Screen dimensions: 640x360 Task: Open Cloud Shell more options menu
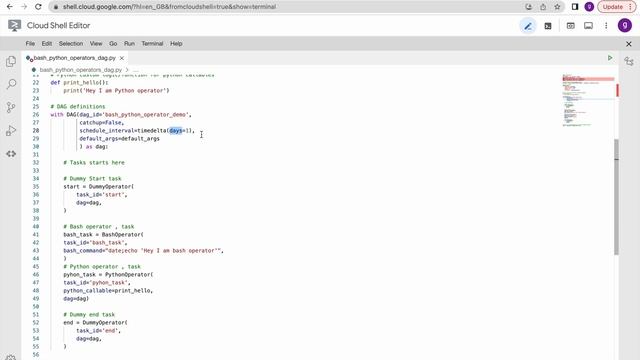coord(606,26)
